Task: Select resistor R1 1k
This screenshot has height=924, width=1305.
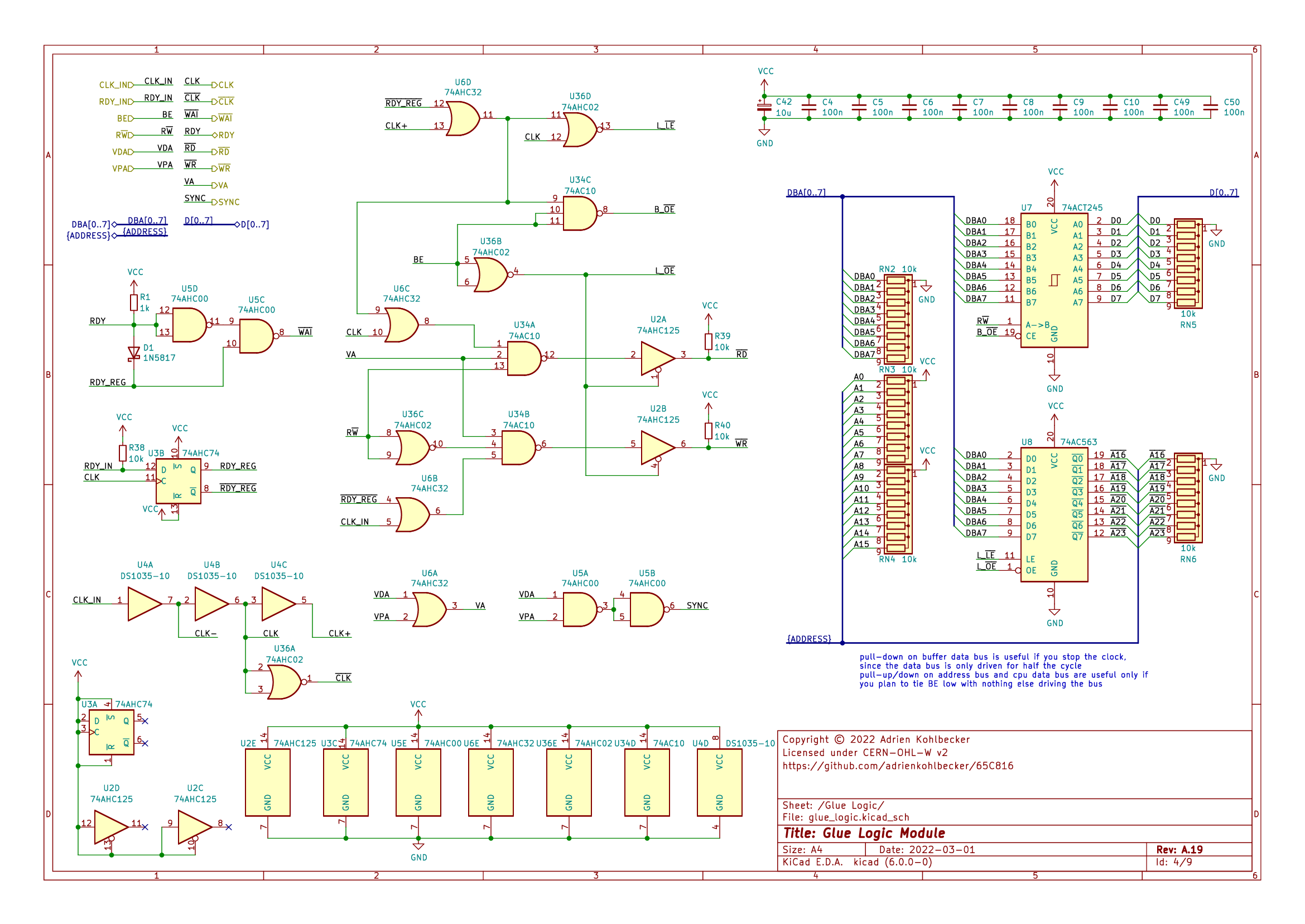Action: 134,302
